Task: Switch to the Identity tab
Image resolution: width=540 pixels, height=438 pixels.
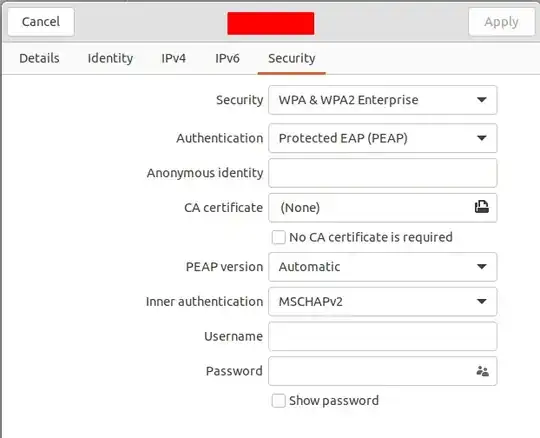Action: pyautogui.click(x=110, y=58)
